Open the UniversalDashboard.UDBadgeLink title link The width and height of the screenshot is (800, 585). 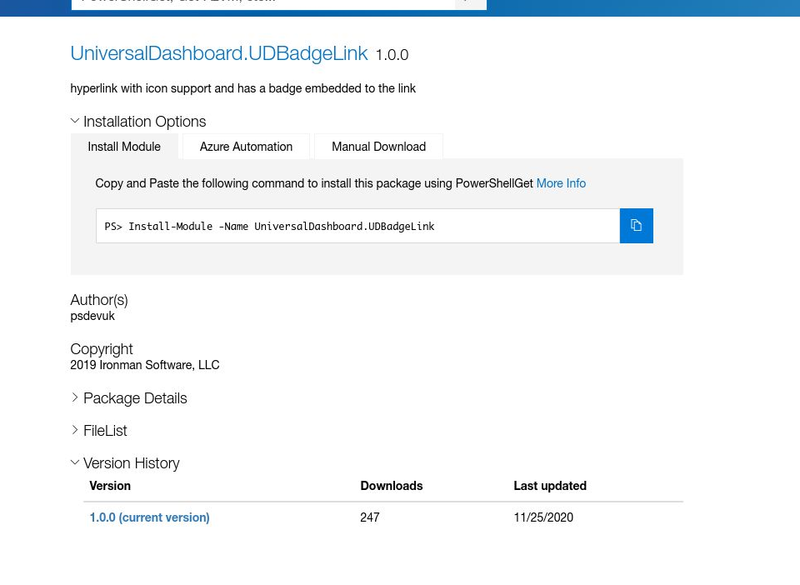(219, 54)
